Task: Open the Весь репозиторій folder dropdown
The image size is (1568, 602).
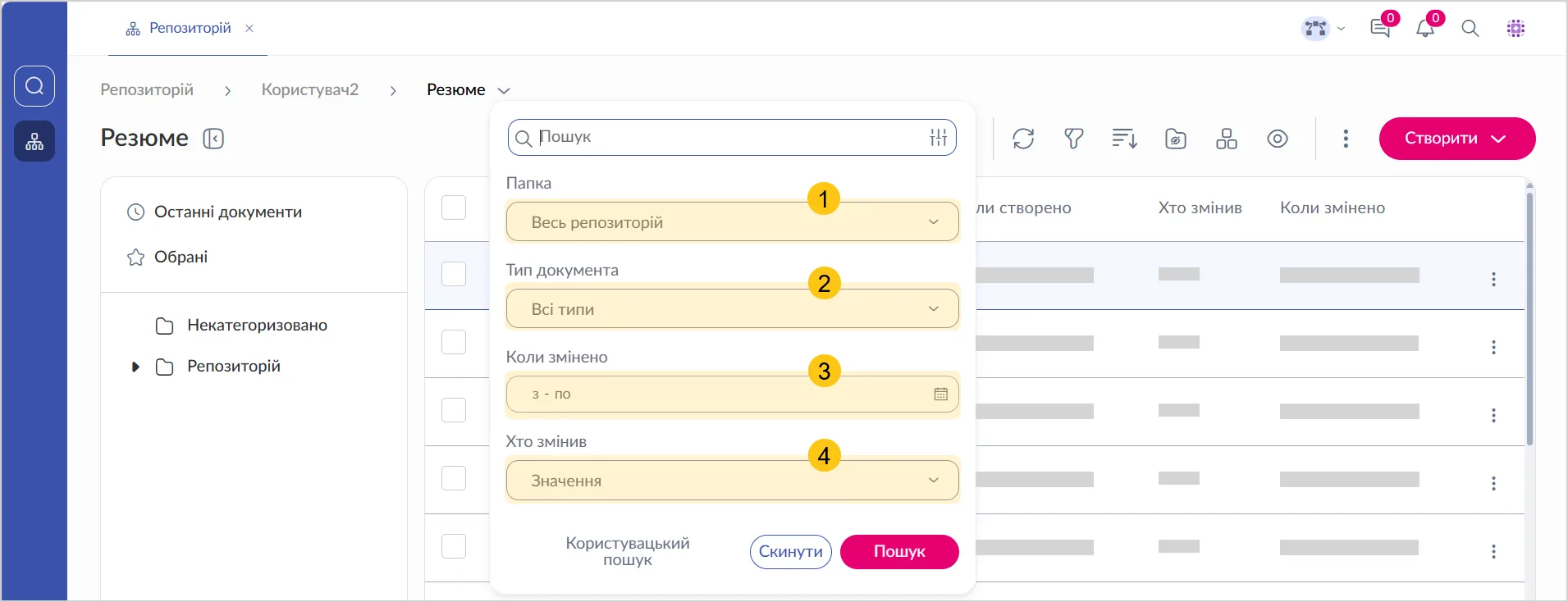Action: pos(732,222)
